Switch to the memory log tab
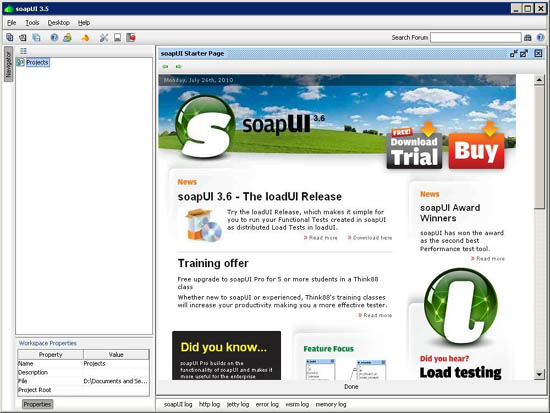 (x=331, y=404)
